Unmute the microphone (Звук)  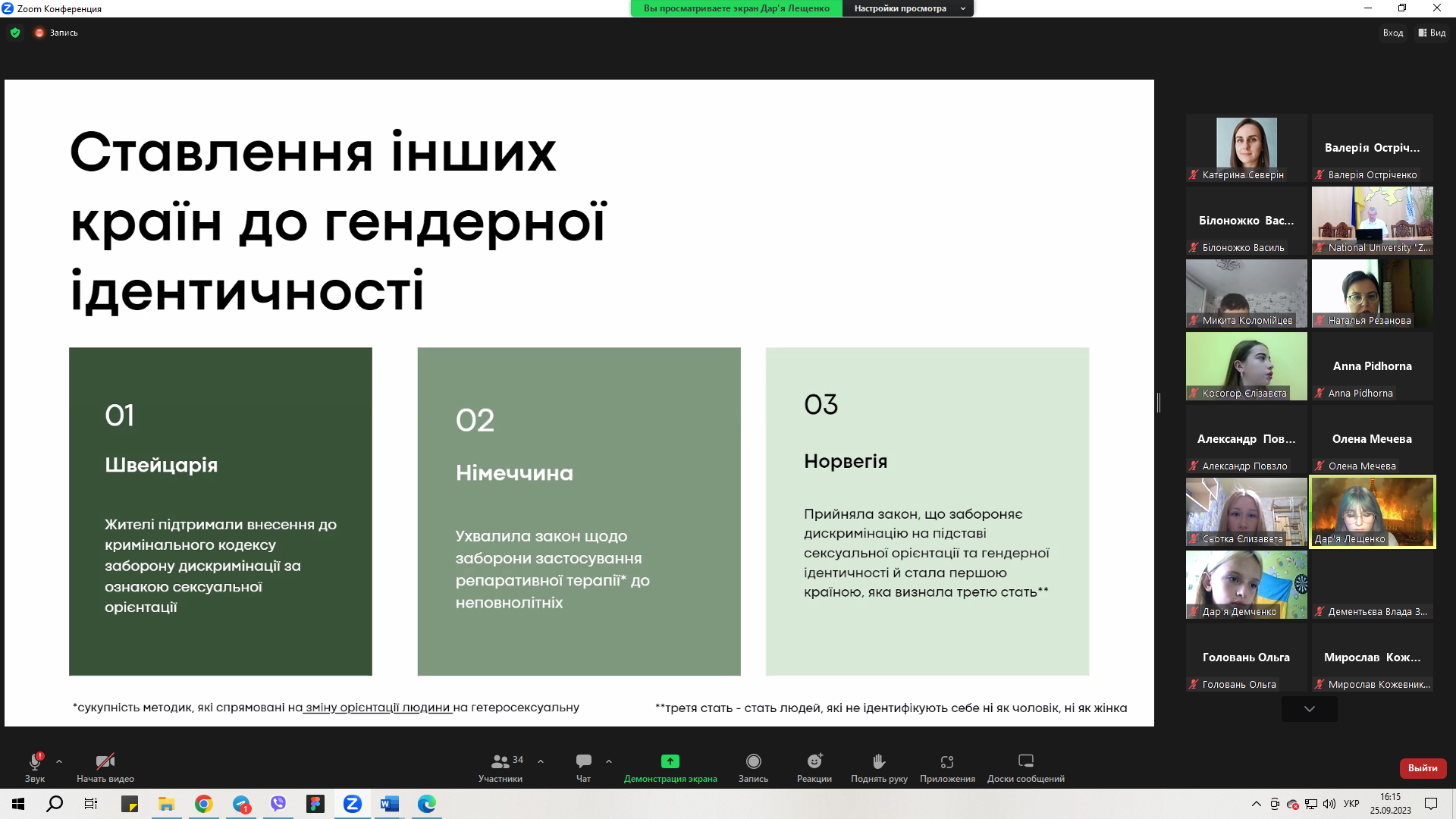point(35,763)
